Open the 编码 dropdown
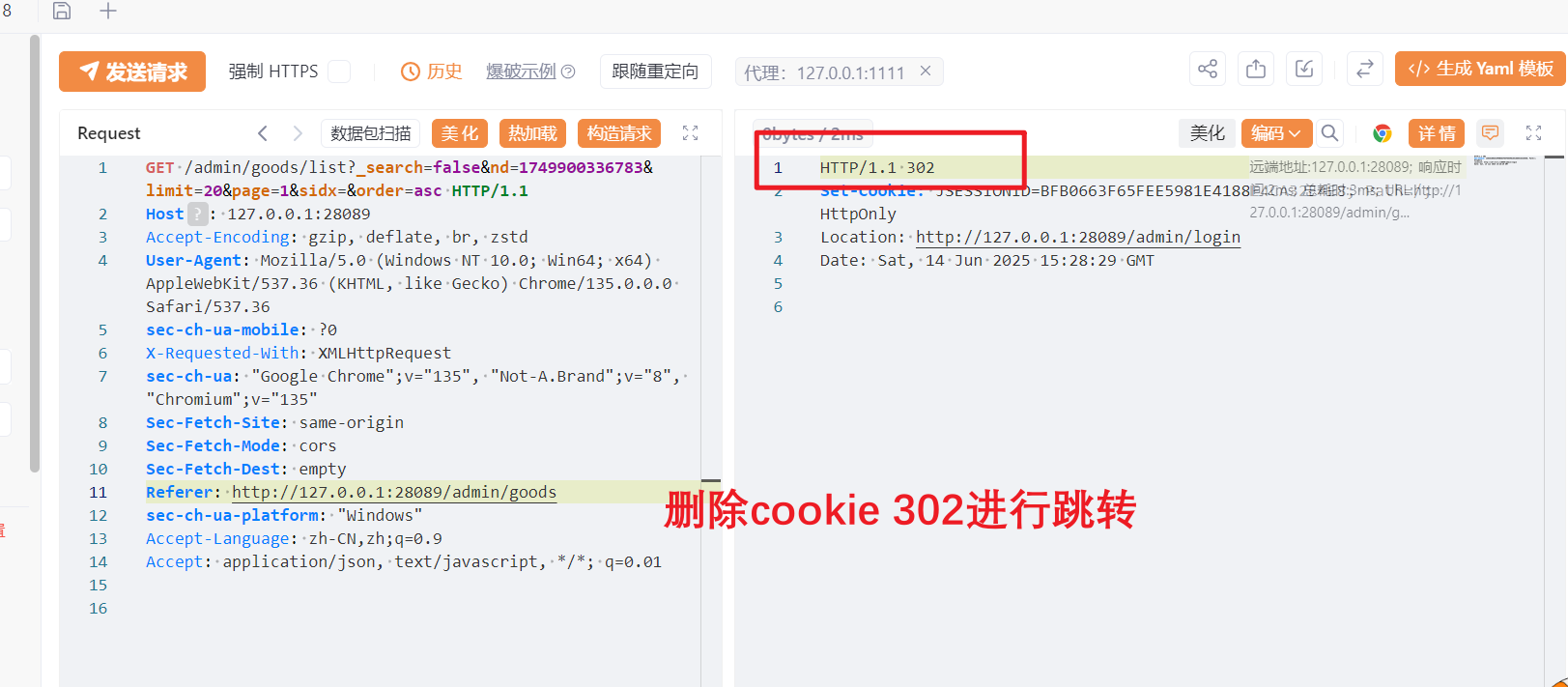Viewport: 1568px width, 687px height. pos(1275,133)
